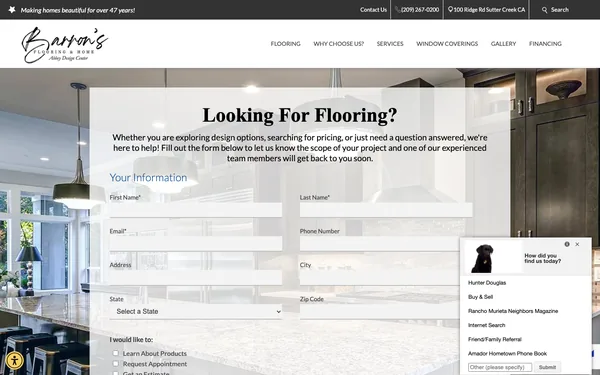
Task: Focus the Other (please specify) field
Action: tap(500, 367)
